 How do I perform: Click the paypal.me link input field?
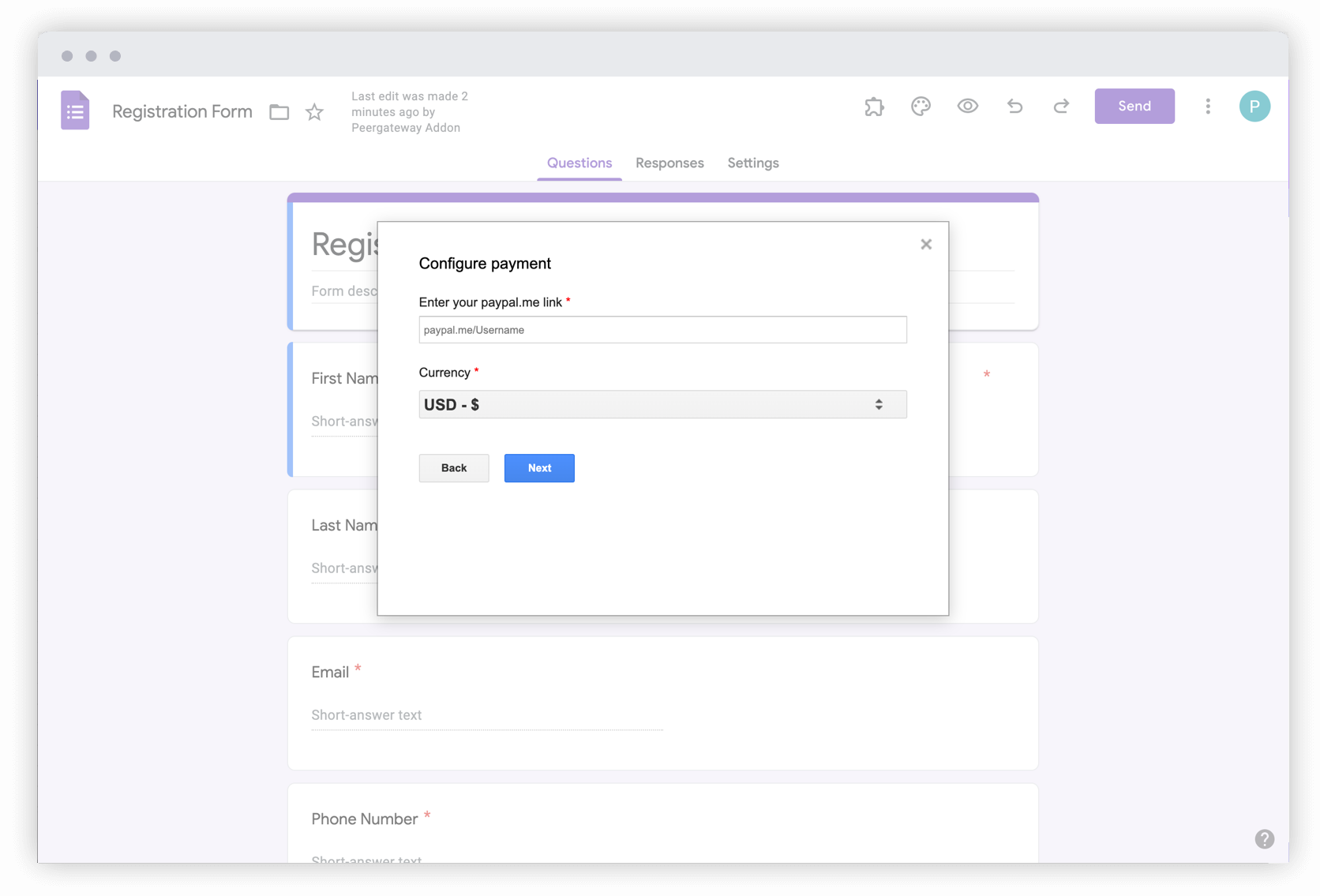(x=662, y=329)
